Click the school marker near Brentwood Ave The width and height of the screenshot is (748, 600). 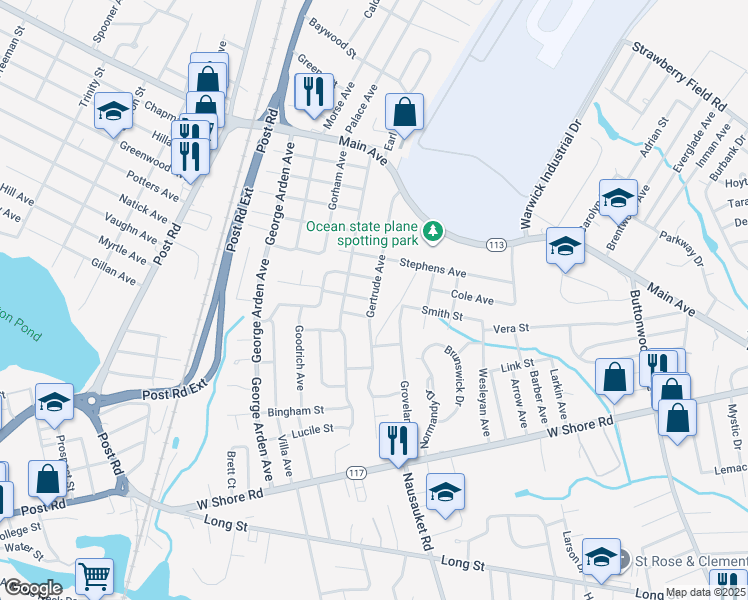[618, 202]
